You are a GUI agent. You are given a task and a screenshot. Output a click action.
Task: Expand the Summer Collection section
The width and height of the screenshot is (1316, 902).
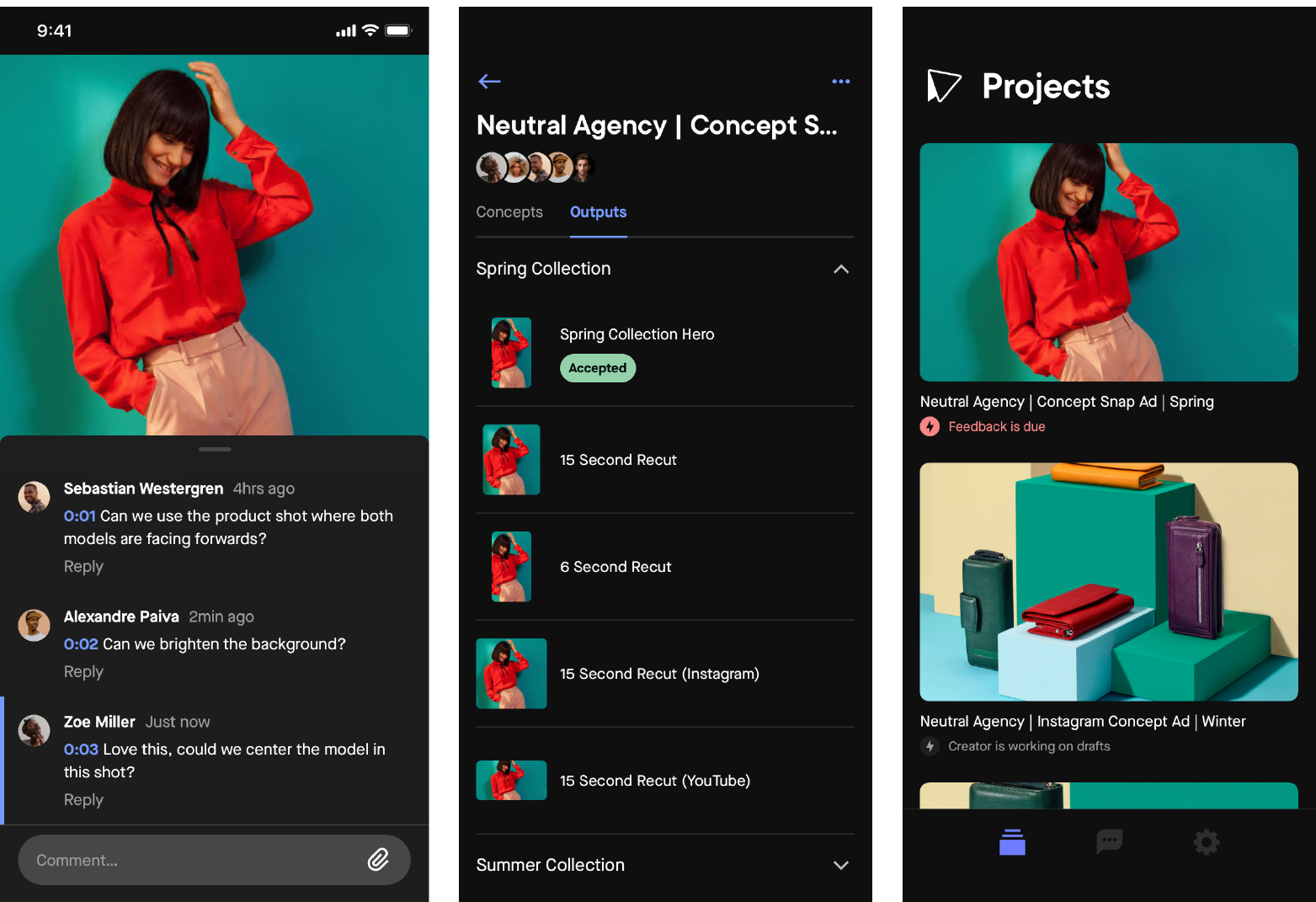point(840,865)
